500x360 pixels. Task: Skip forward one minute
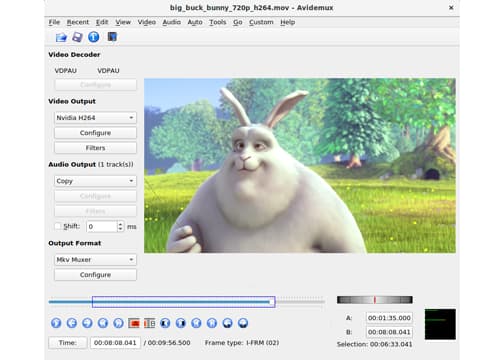(243, 323)
